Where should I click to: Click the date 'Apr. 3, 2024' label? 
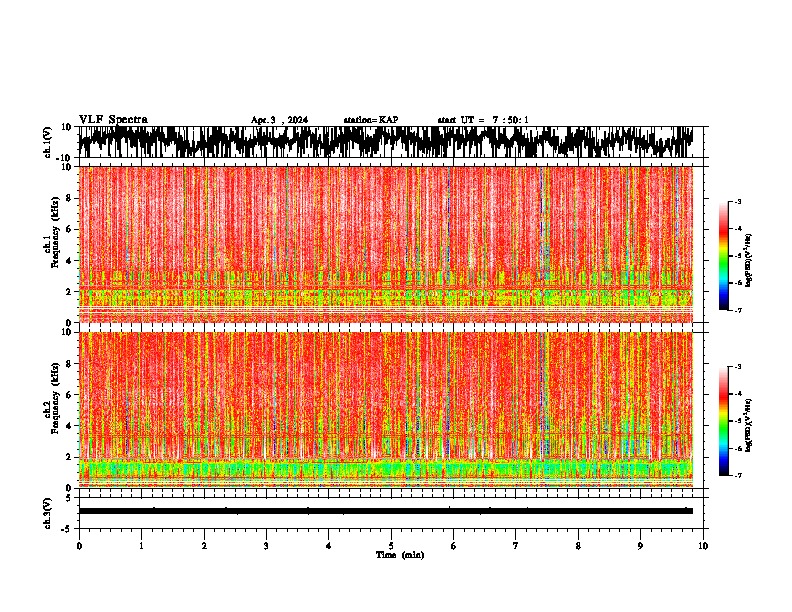tap(279, 120)
